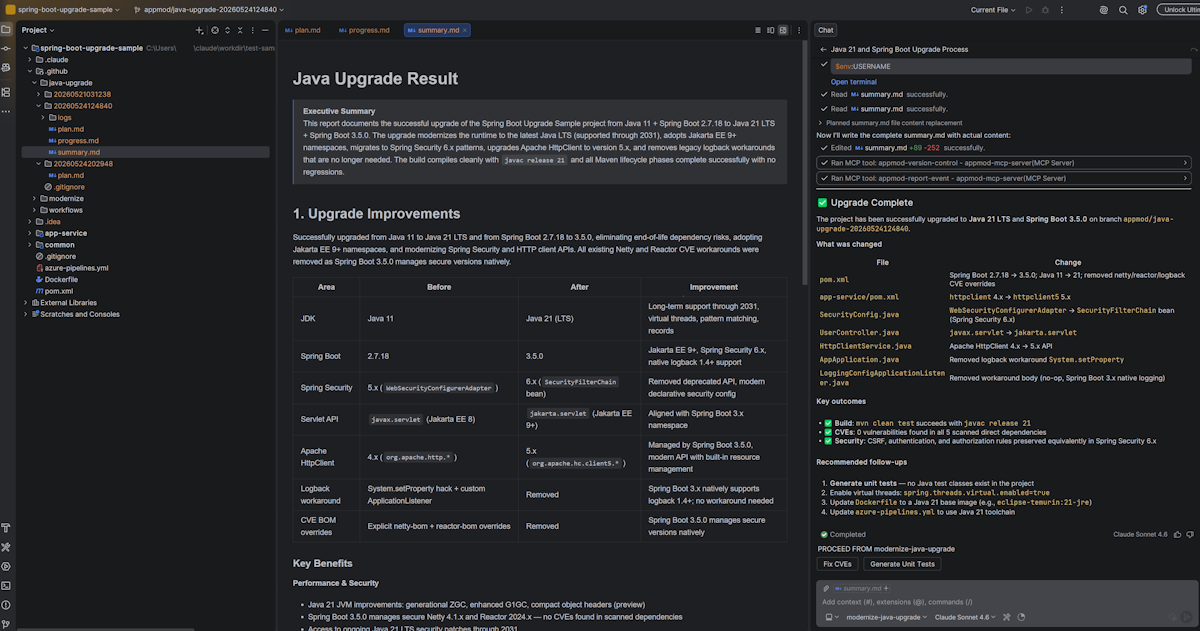Click the Generate Unit Tests button
The image size is (1200, 631).
click(x=903, y=564)
